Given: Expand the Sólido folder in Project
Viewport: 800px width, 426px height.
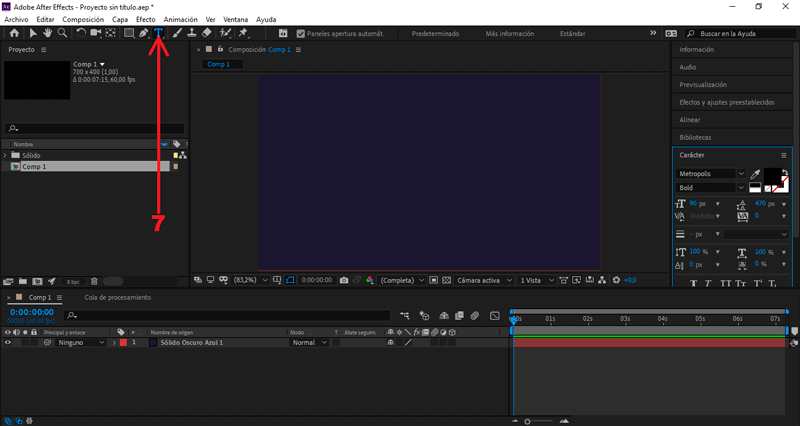Looking at the screenshot, I should point(6,156).
